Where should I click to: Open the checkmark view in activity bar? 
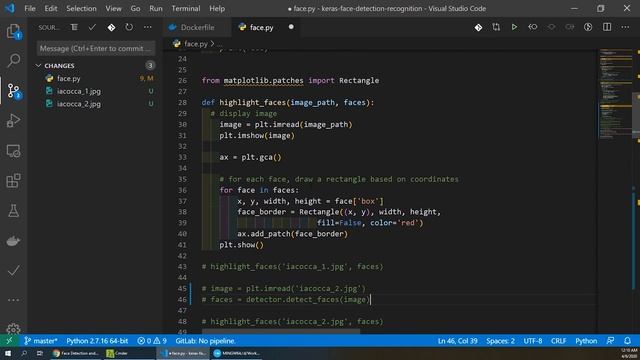pyautogui.click(x=13, y=270)
